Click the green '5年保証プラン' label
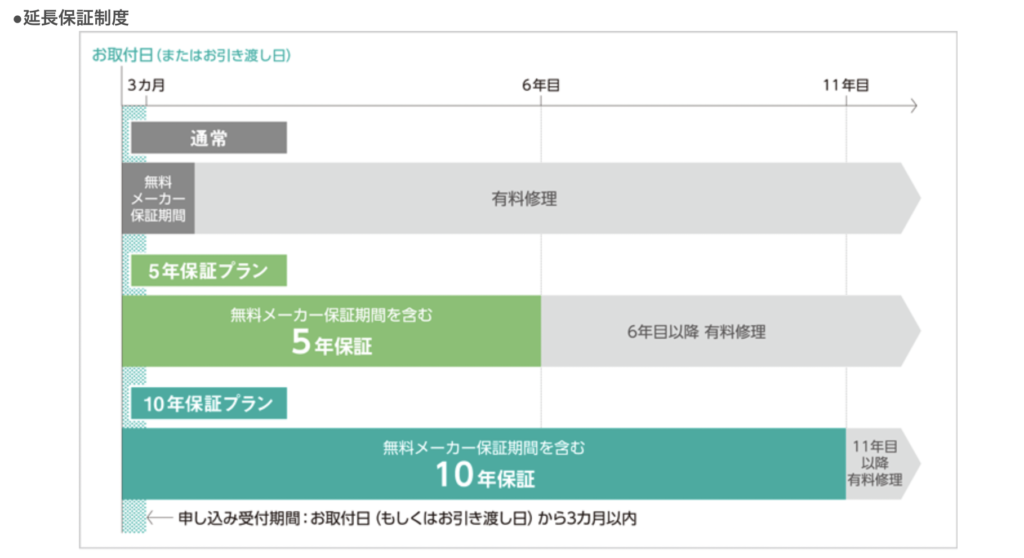 tap(209, 271)
